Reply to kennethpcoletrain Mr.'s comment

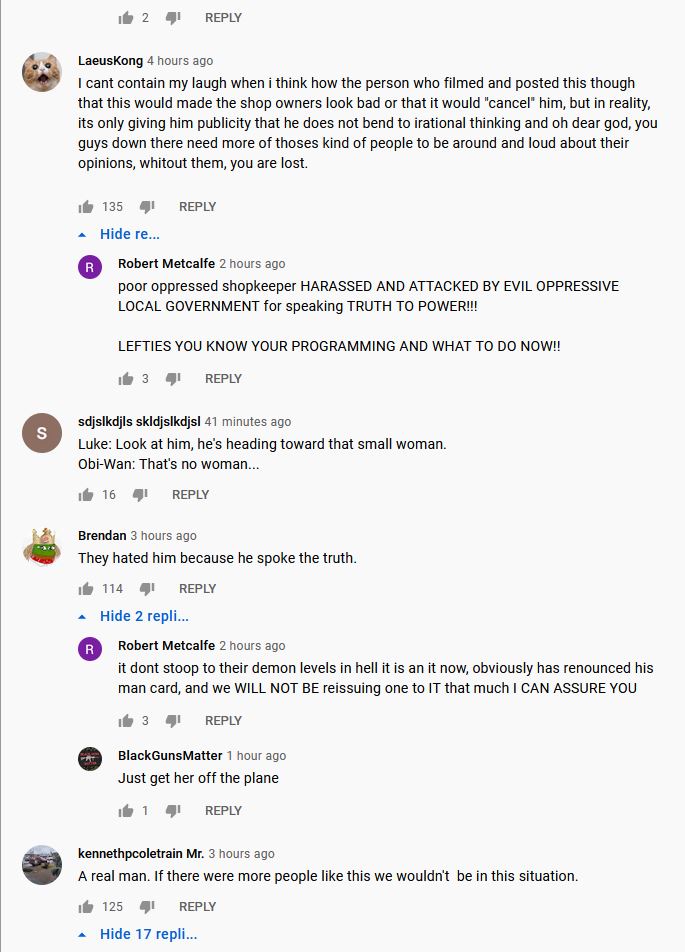pos(197,907)
